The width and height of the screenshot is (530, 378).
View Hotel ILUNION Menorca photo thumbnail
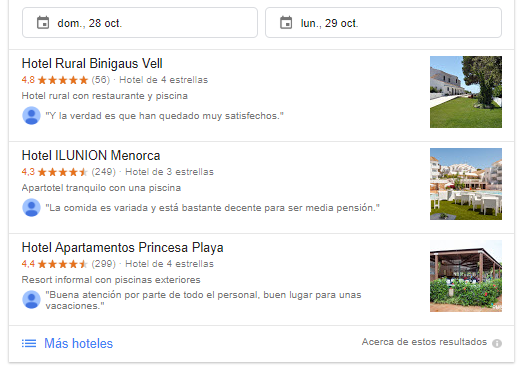[x=466, y=184]
